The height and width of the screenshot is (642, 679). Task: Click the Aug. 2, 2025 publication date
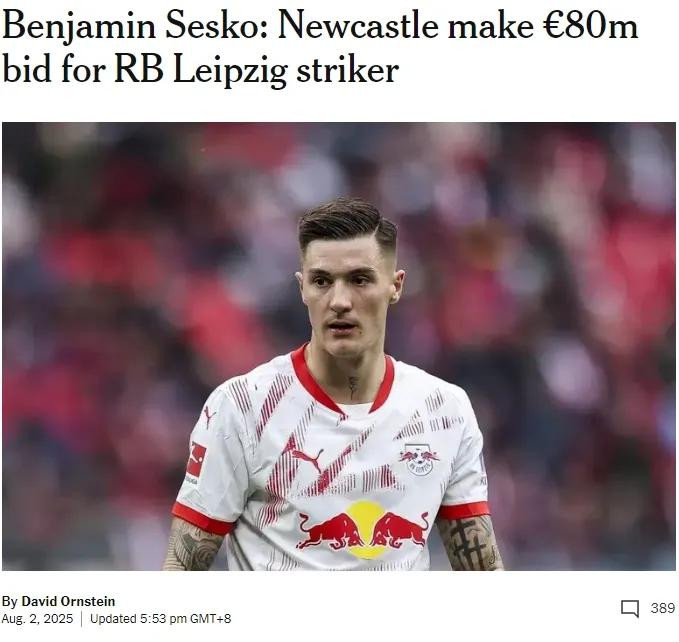point(37,619)
